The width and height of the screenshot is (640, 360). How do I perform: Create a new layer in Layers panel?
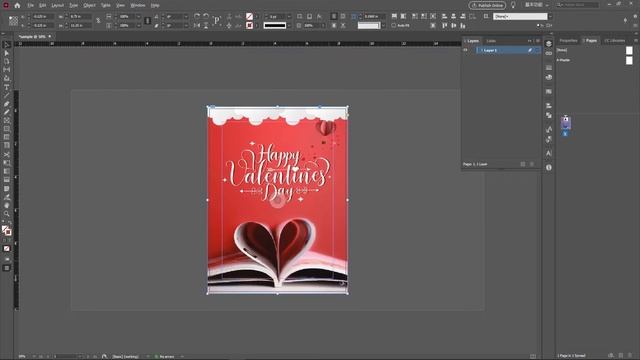coord(523,164)
